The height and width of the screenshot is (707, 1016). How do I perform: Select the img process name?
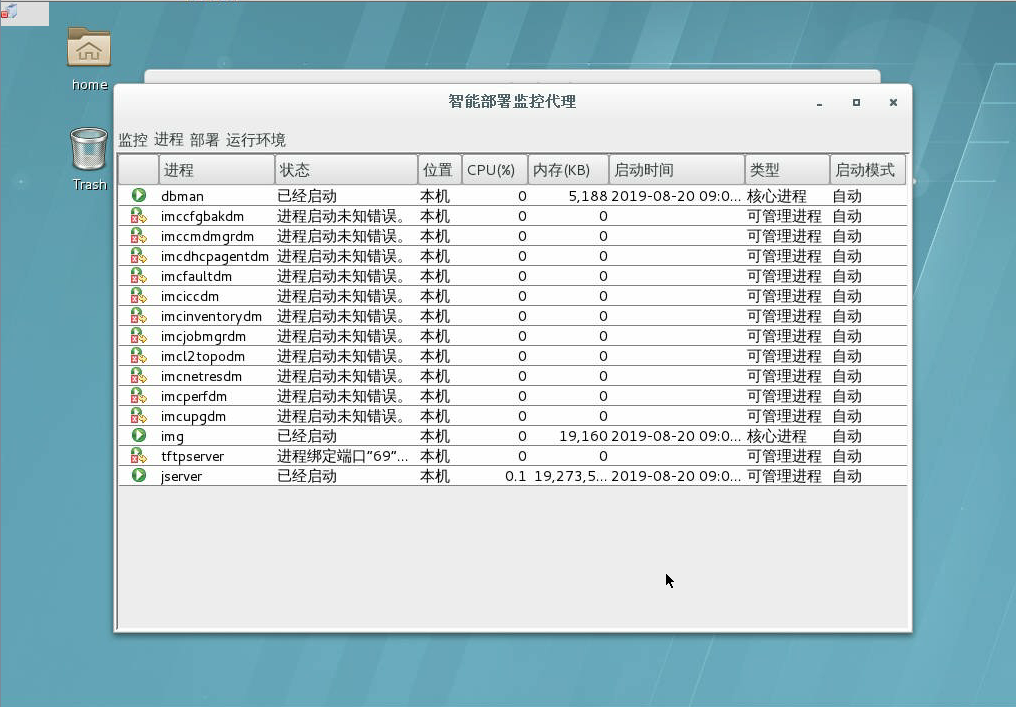tap(172, 436)
